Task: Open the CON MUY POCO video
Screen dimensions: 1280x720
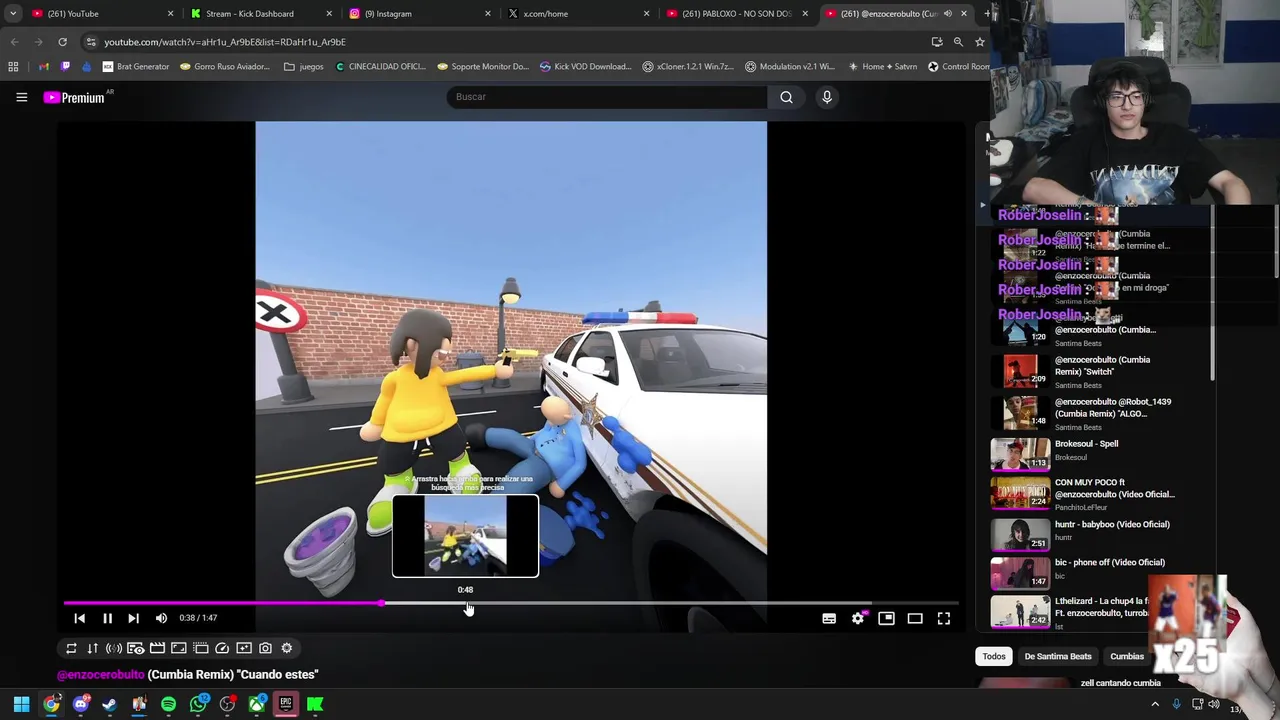Action: click(x=1083, y=493)
